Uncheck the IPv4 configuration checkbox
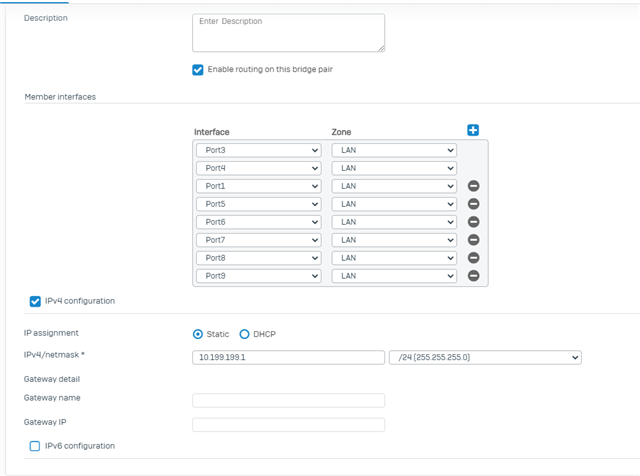The height and width of the screenshot is (476, 640). 35,301
